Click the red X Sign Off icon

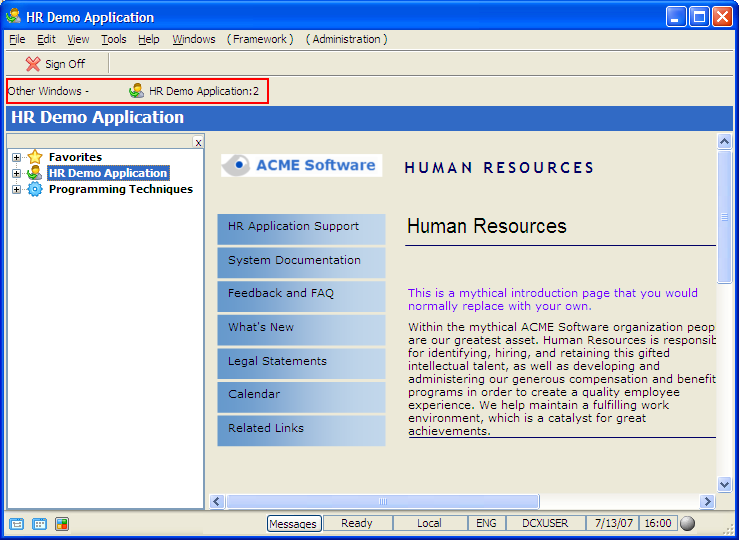(33, 64)
